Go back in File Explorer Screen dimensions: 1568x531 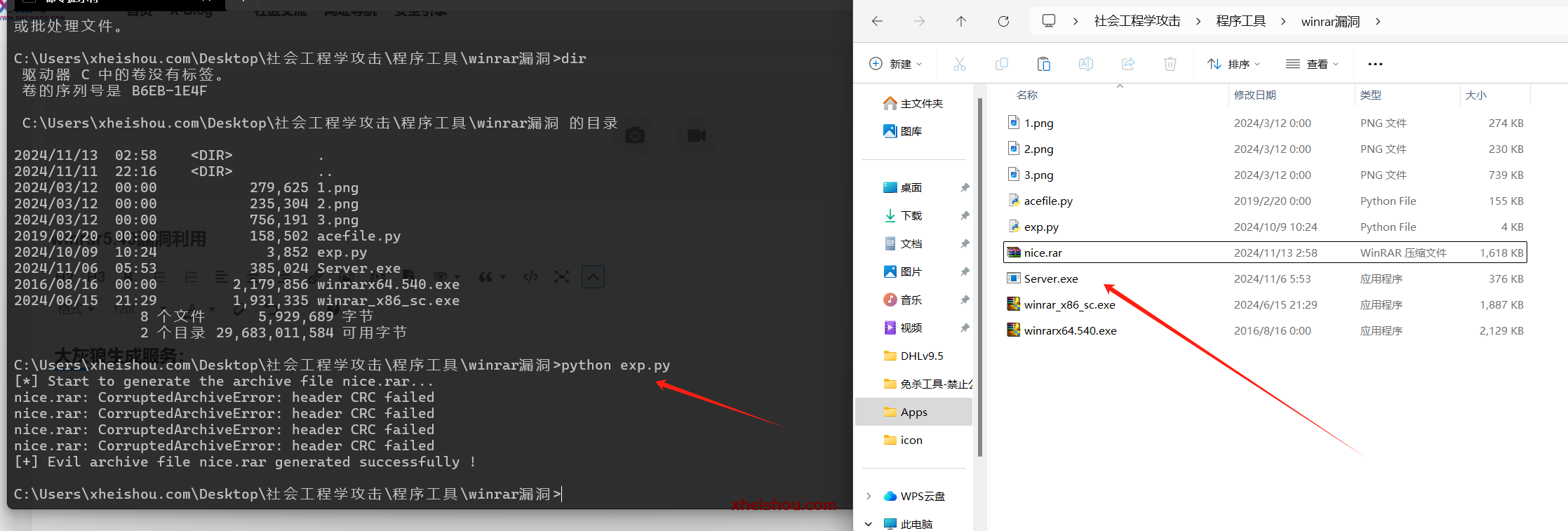click(x=877, y=21)
